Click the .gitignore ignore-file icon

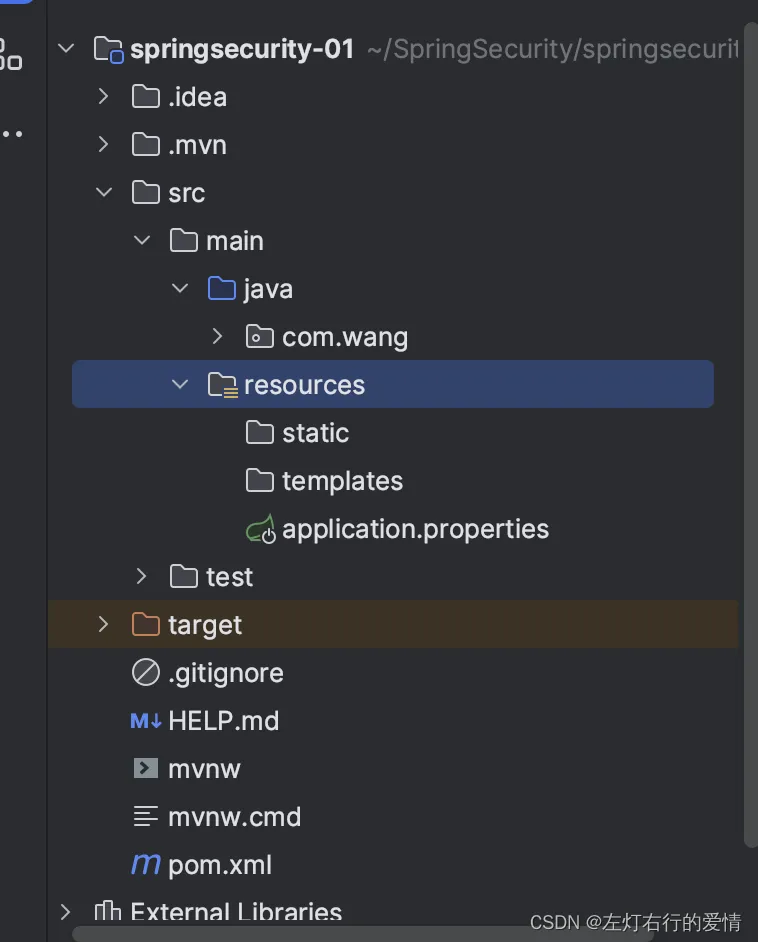[x=145, y=672]
